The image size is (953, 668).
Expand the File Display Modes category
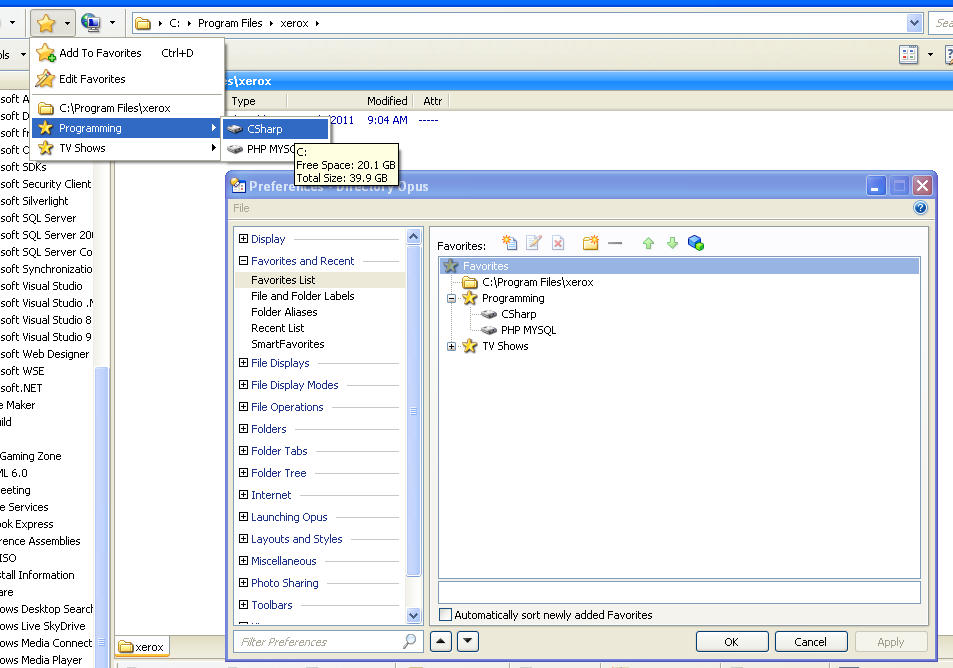coord(243,384)
